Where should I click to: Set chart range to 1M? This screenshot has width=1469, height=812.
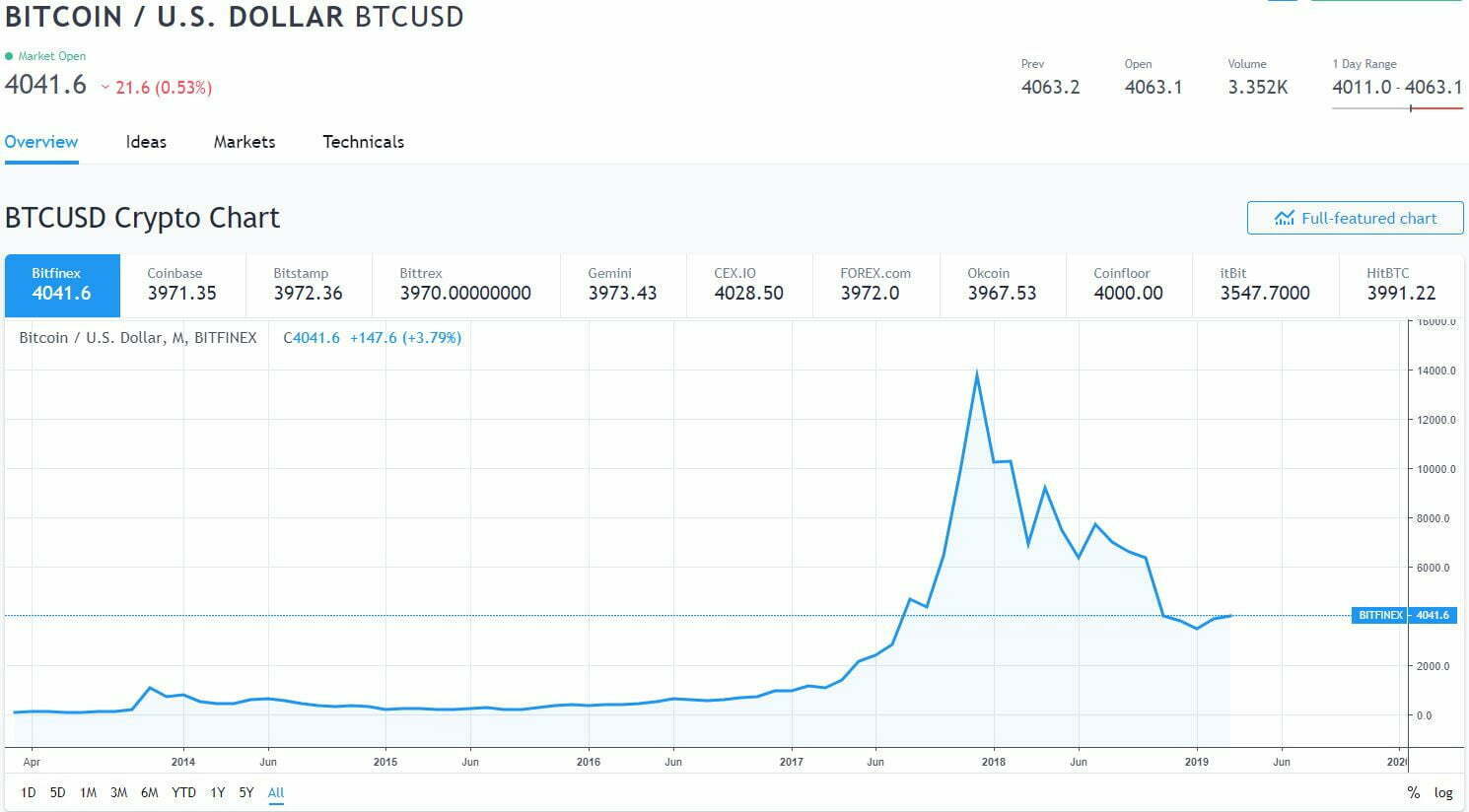[88, 792]
